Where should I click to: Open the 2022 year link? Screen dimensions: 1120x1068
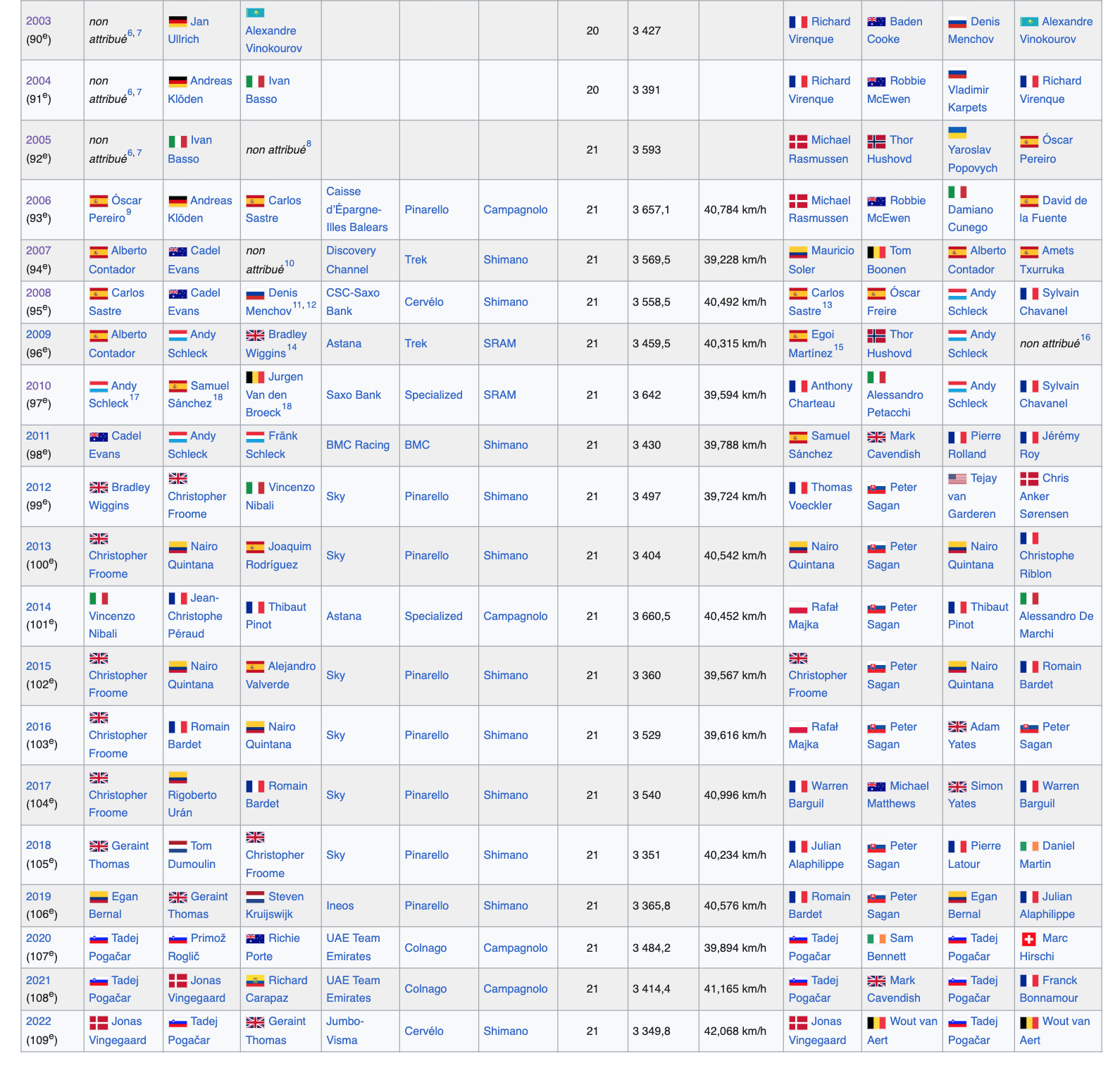coord(38,1022)
